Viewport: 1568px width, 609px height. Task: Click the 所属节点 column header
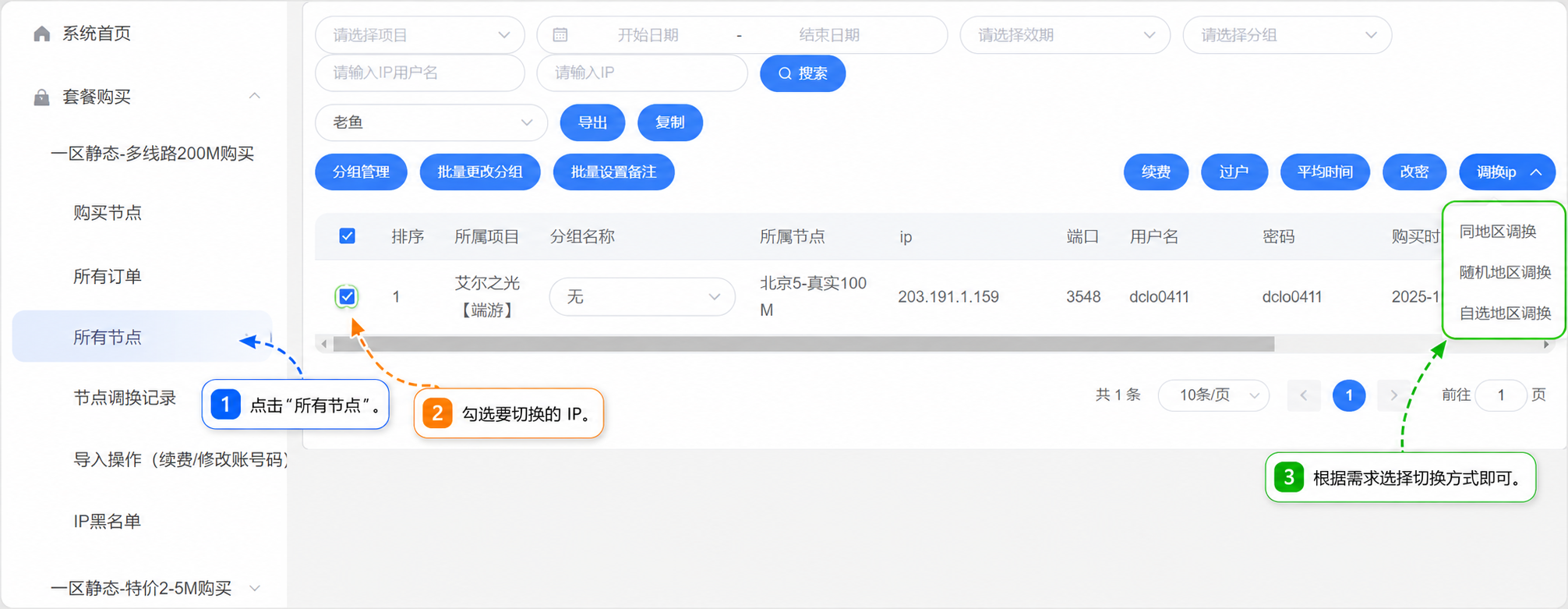793,236
